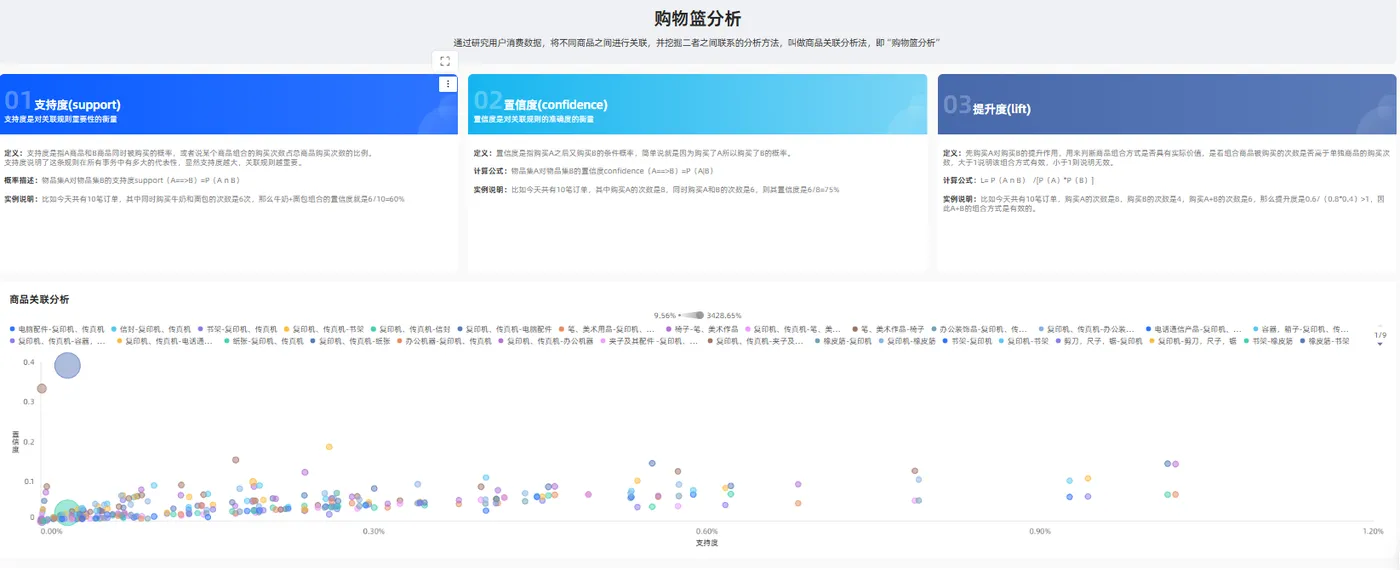Viewport: 1400px width, 570px height.
Task: Toggle legend entry 复印机-剪刀、尺子、锯
Action: 1192,342
